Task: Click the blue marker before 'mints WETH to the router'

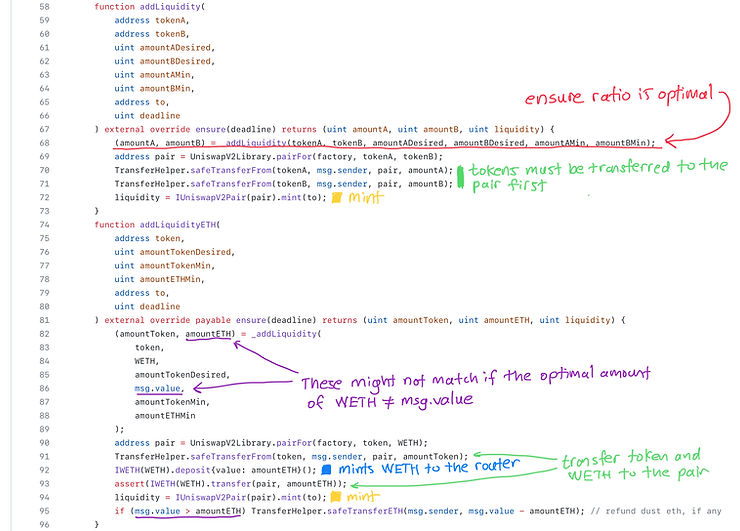Action: click(326, 469)
